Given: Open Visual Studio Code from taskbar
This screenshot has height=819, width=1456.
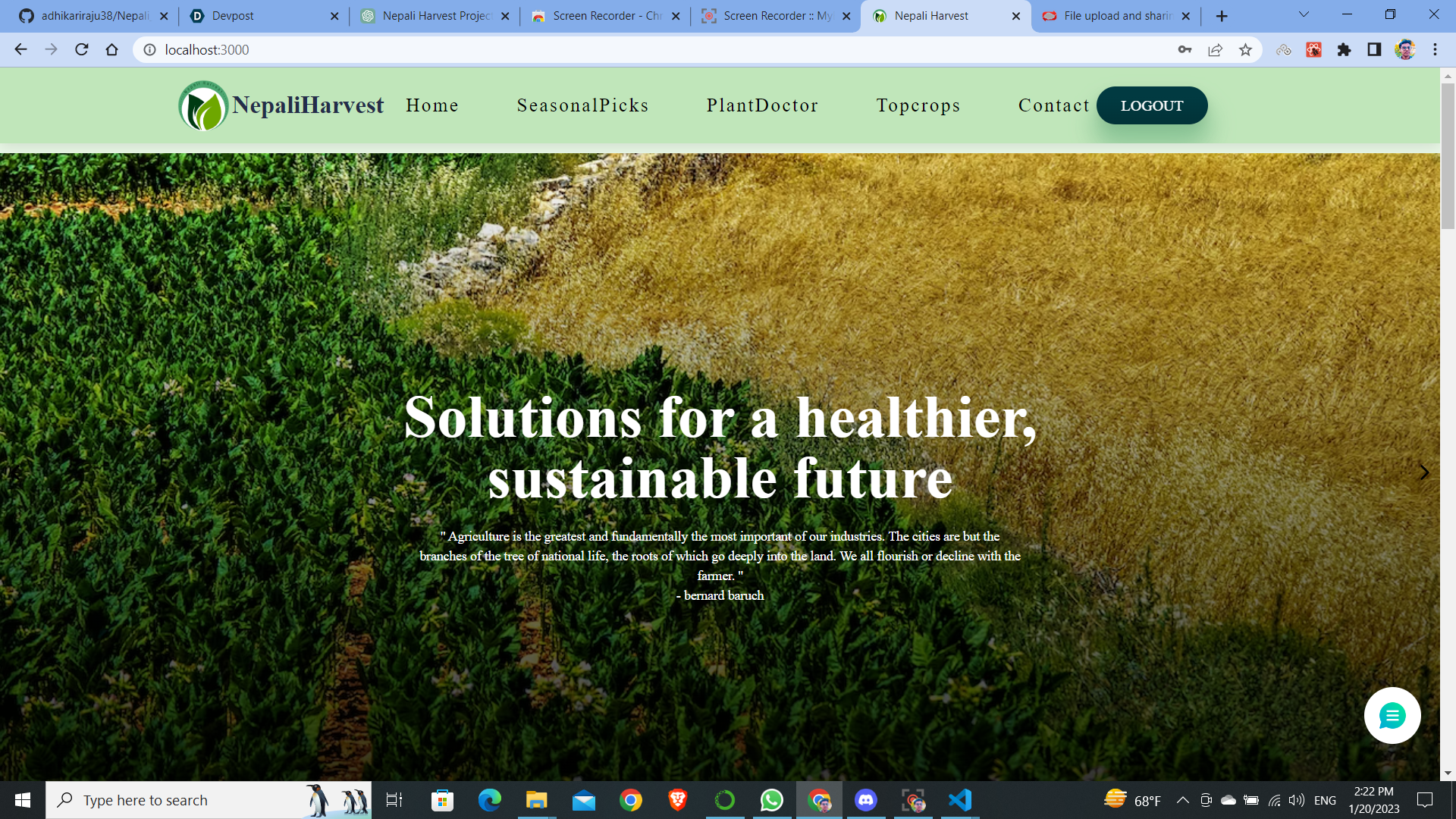Looking at the screenshot, I should click(x=960, y=800).
